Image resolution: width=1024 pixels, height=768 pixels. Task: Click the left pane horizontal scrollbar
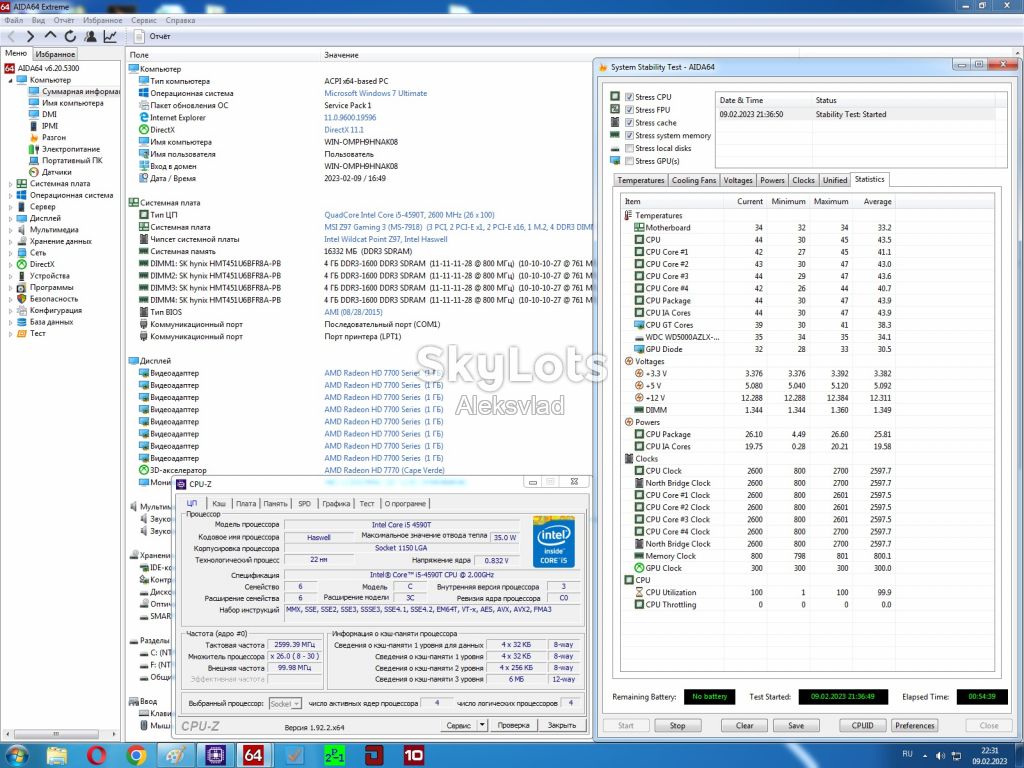[x=57, y=734]
